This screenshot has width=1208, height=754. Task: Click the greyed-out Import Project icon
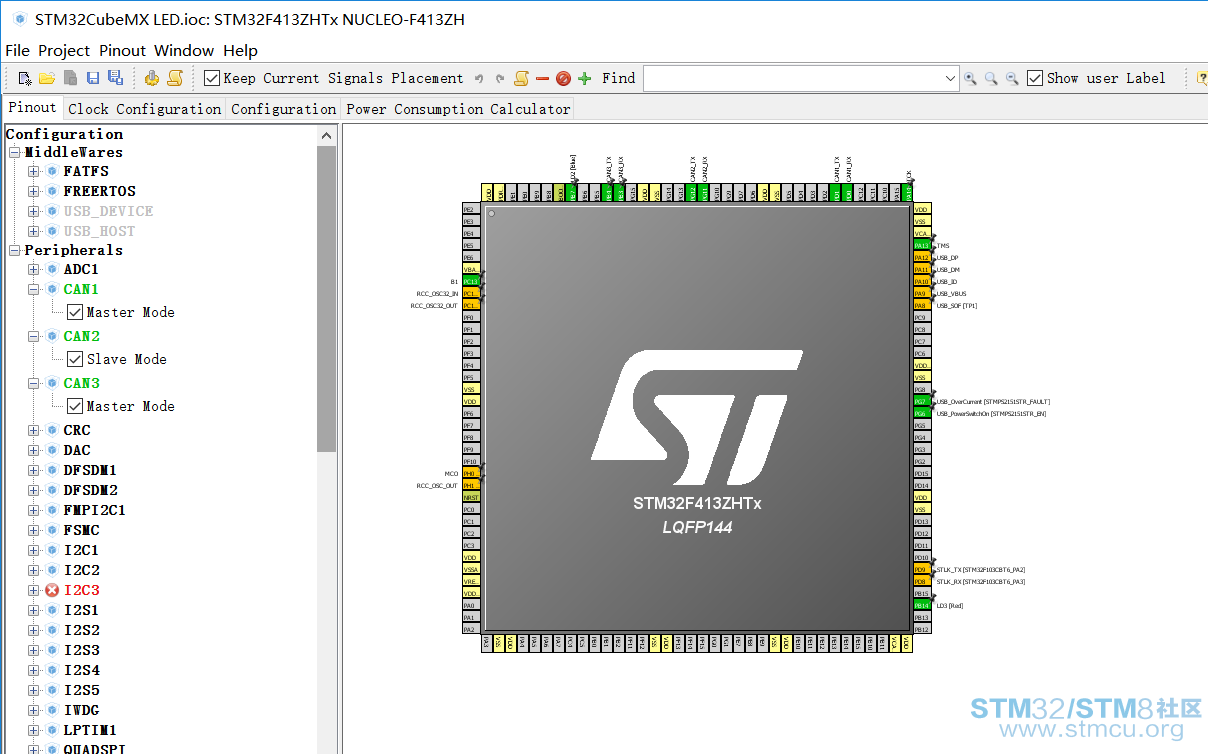coord(70,78)
